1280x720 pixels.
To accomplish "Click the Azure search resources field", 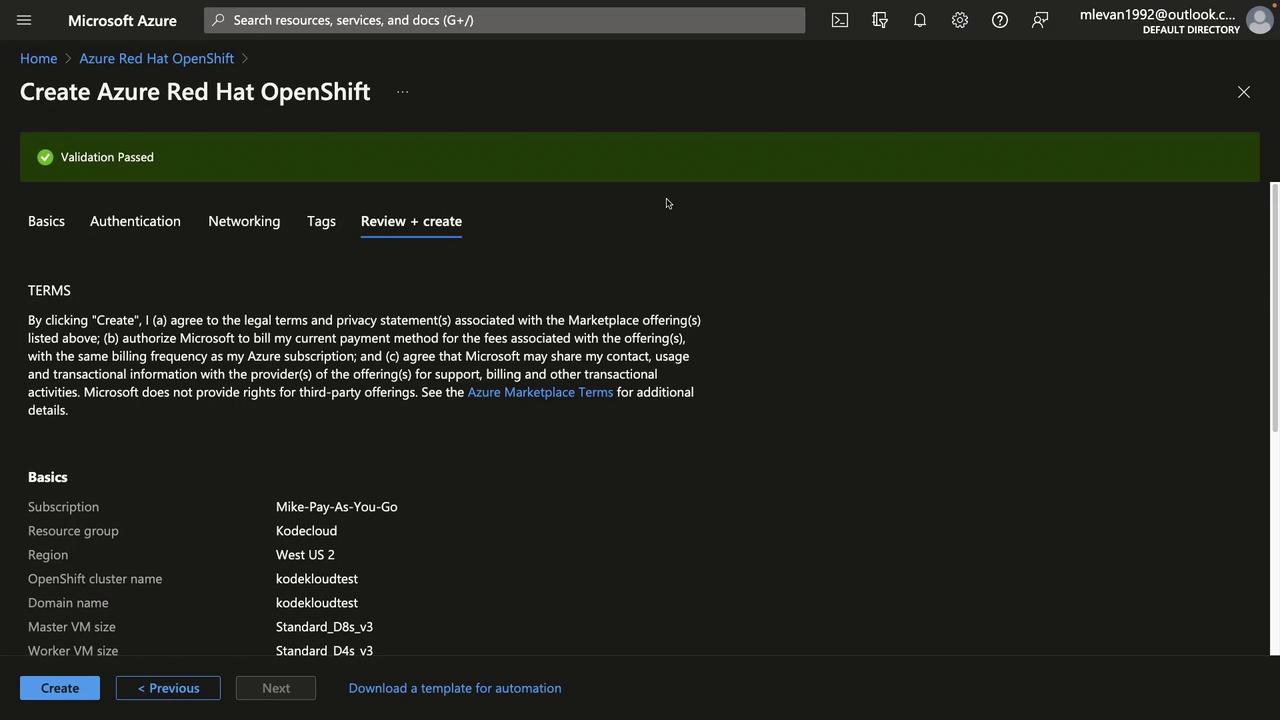I will coord(505,20).
